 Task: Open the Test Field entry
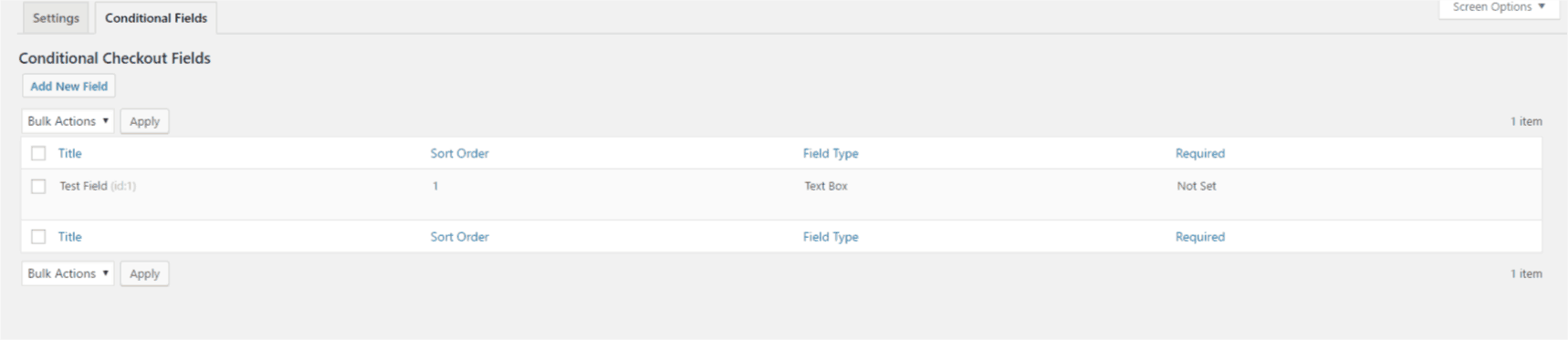(x=83, y=186)
